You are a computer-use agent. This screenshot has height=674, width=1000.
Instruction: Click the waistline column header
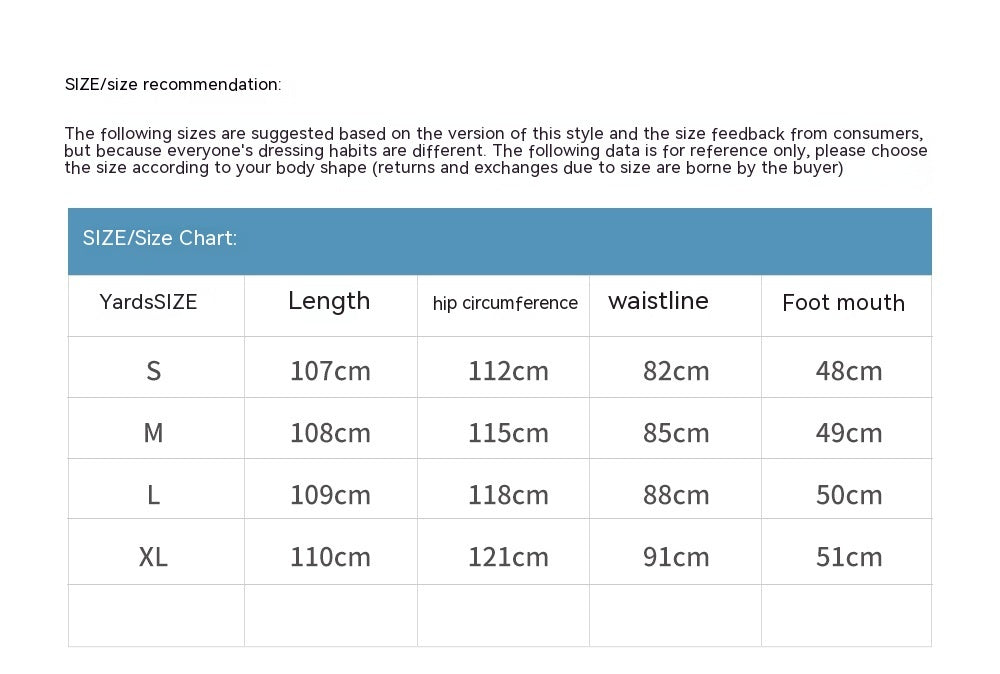tap(658, 301)
